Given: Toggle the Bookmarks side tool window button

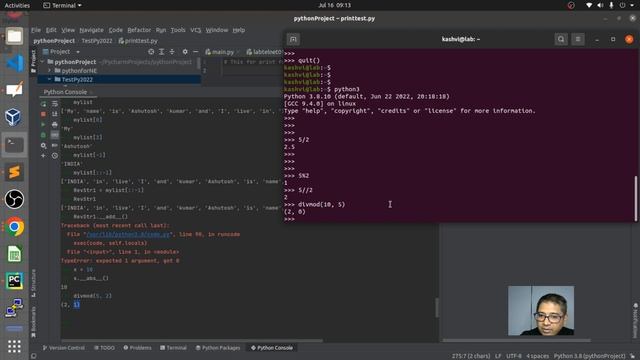Looking at the screenshot, I should point(33,322).
